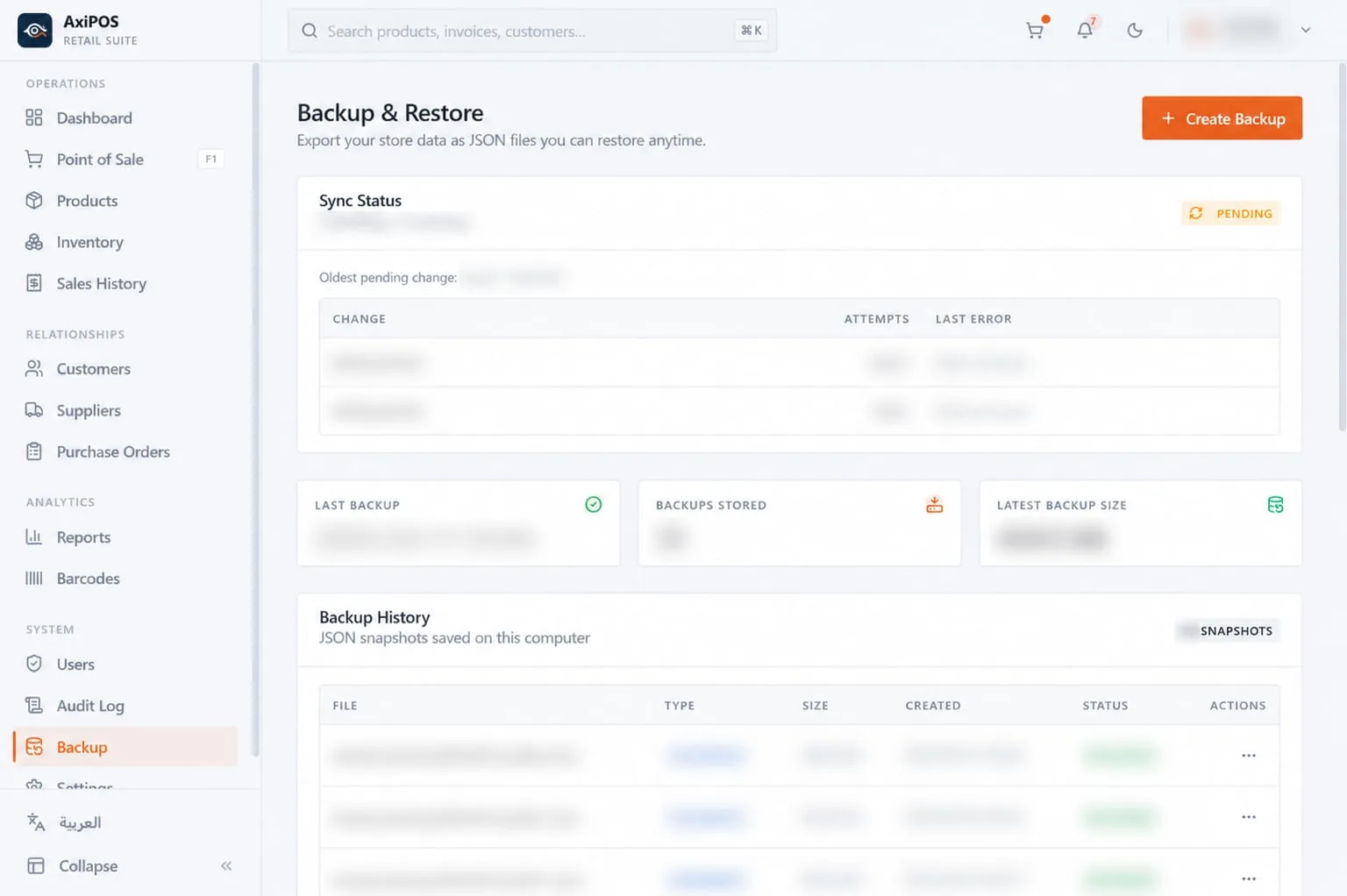
Task: Click the Backup database icon in sidebar
Action: 34,747
